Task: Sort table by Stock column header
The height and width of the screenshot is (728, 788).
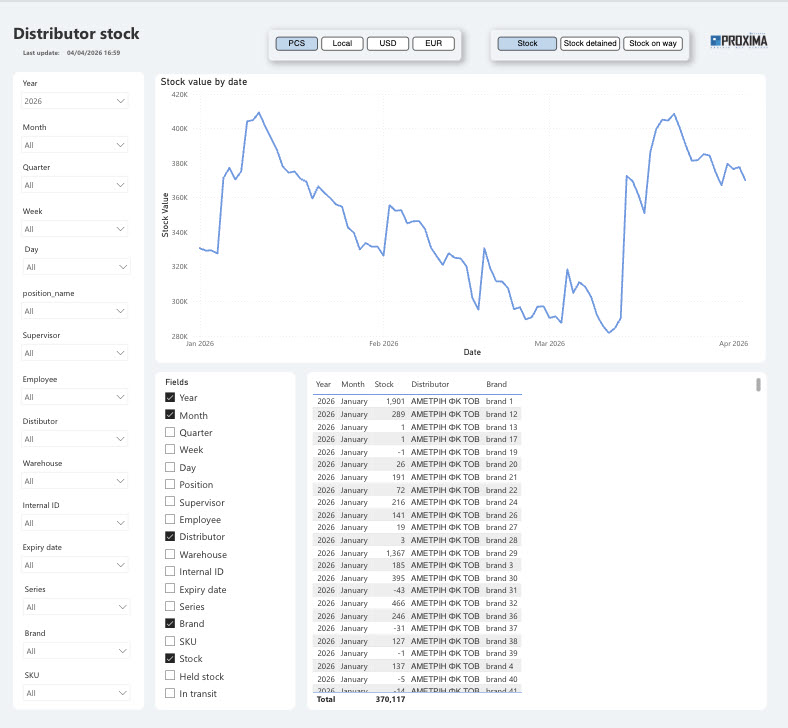Action: coord(384,384)
